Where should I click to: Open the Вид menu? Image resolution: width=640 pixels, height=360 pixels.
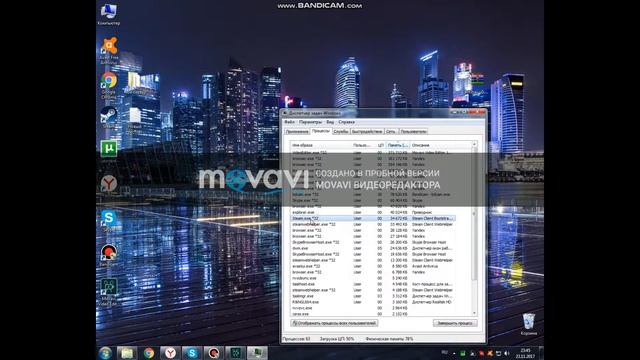point(330,122)
